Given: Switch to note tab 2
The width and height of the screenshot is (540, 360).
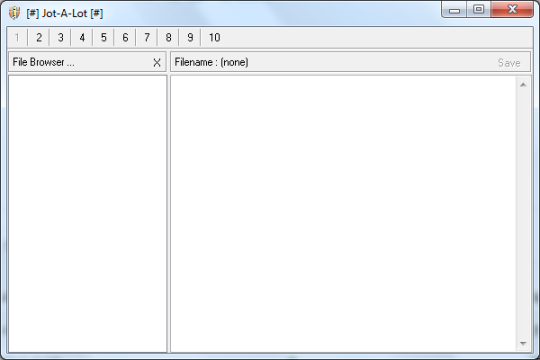Looking at the screenshot, I should coord(39,38).
